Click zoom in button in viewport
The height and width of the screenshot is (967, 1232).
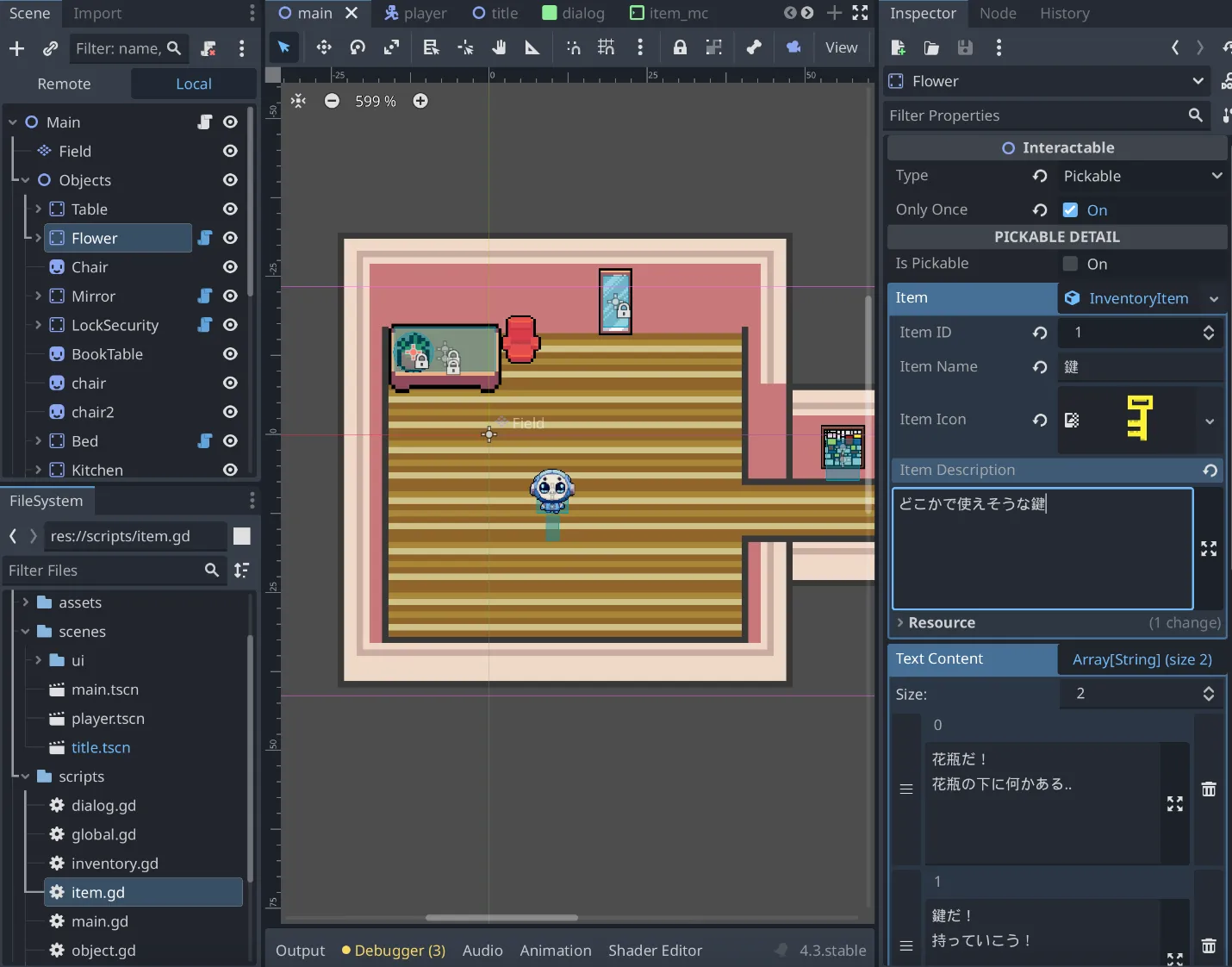point(420,101)
